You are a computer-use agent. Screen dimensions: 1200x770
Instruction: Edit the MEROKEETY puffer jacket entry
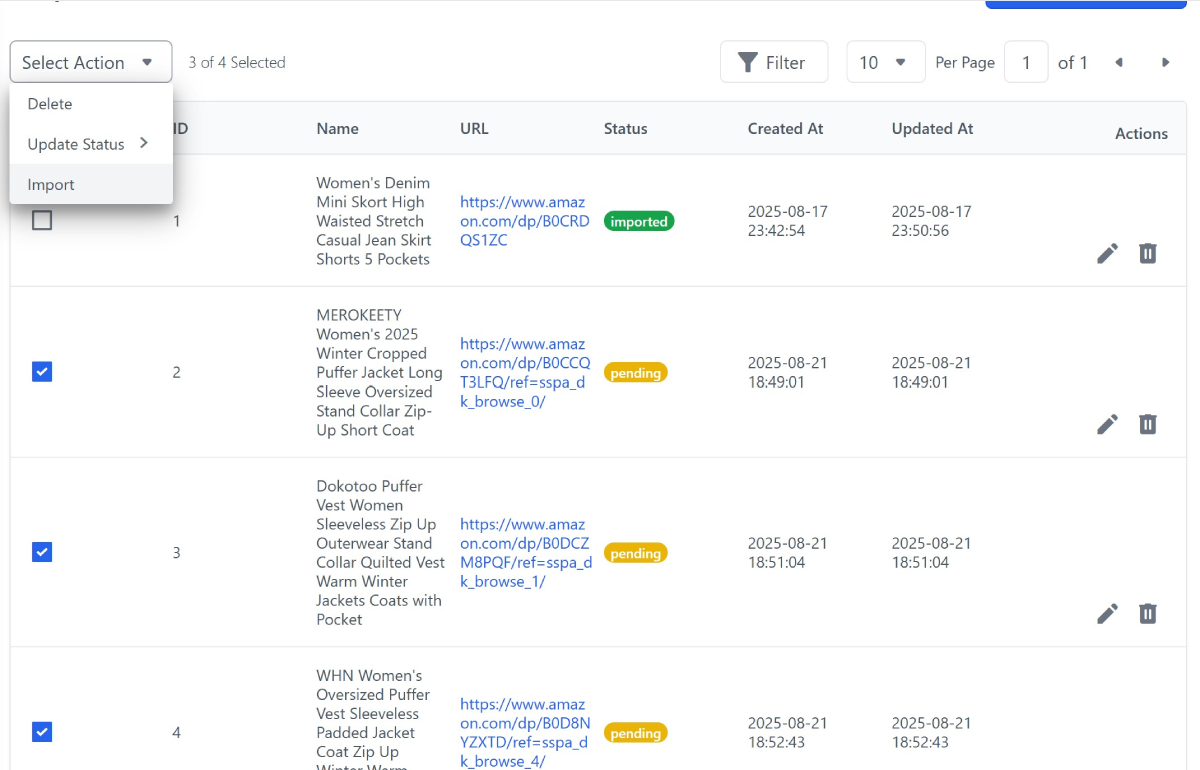pyautogui.click(x=1107, y=424)
